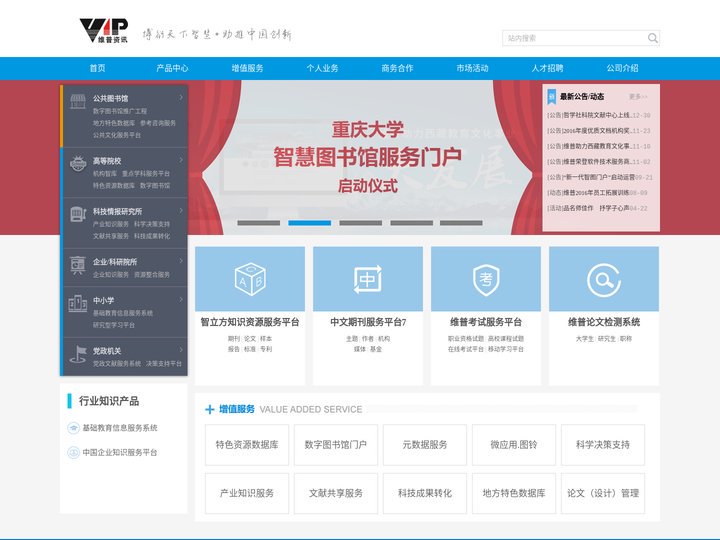Viewport: 720px width, 540px height.
Task: Expand the 中小学 chevron arrow
Action: 181,299
